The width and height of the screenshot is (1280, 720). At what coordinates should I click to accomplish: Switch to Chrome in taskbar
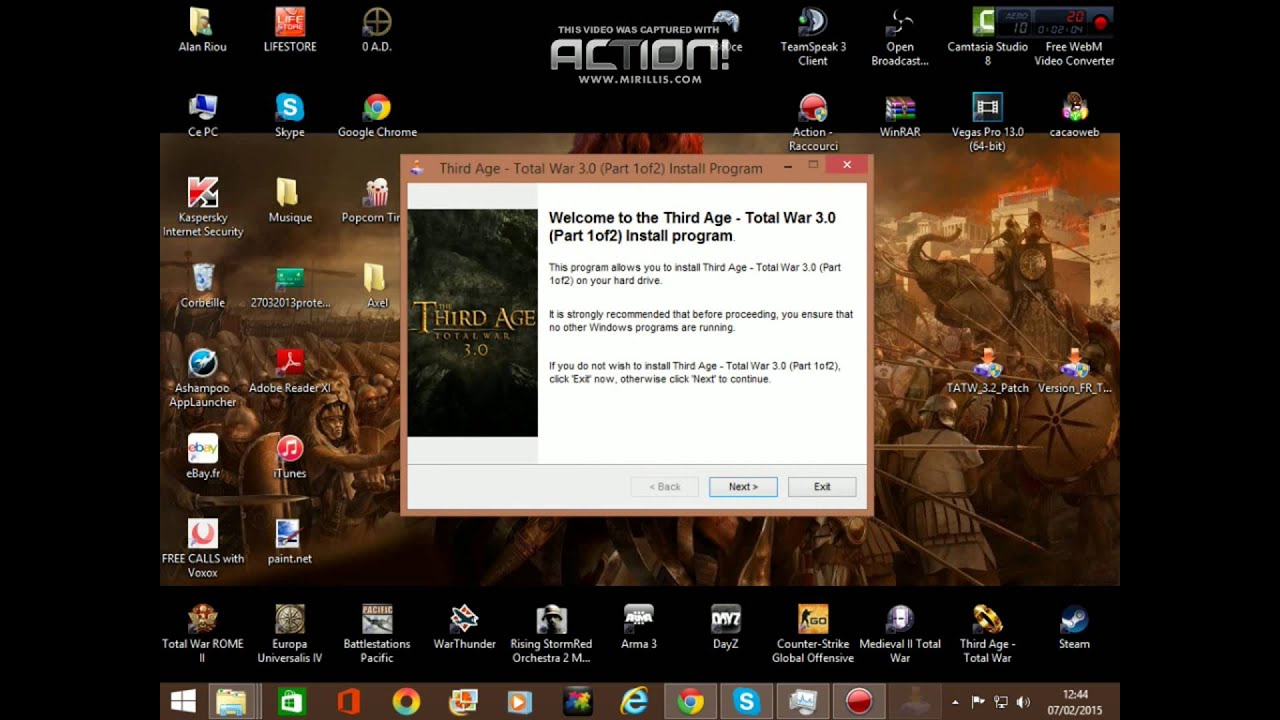(x=690, y=702)
